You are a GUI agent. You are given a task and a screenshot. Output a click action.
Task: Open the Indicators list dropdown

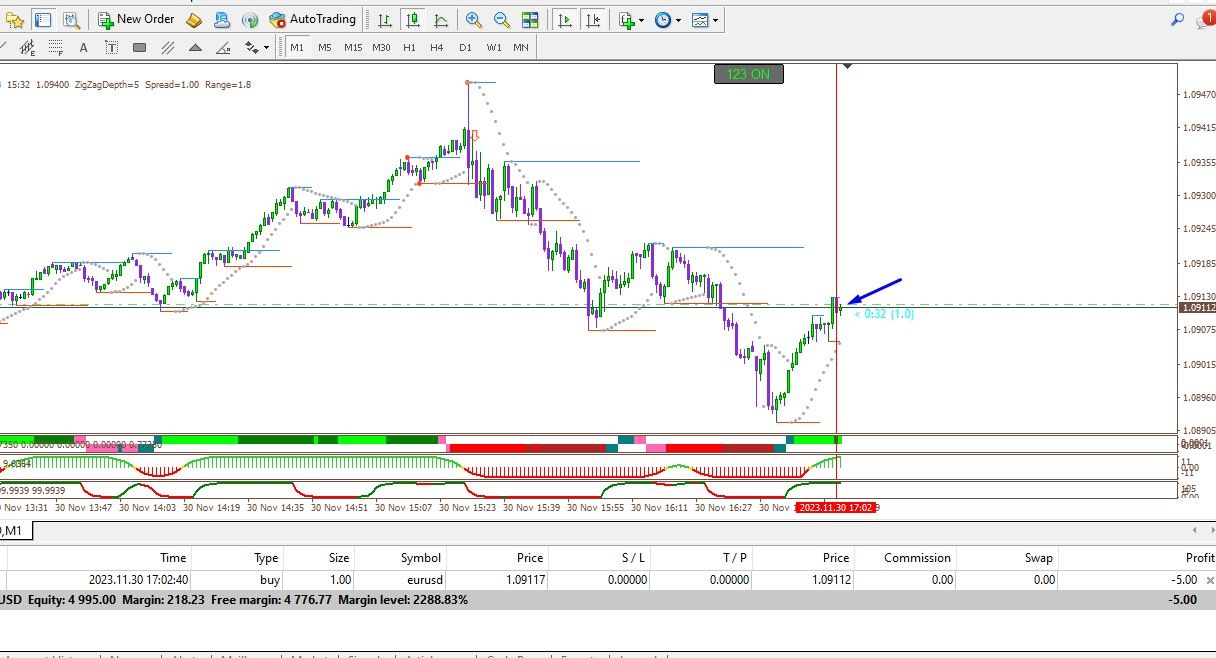tap(632, 19)
